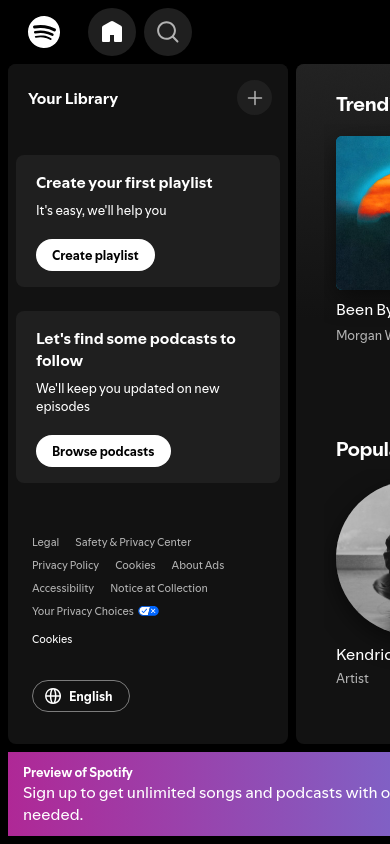Open the About Ads link

point(198,565)
